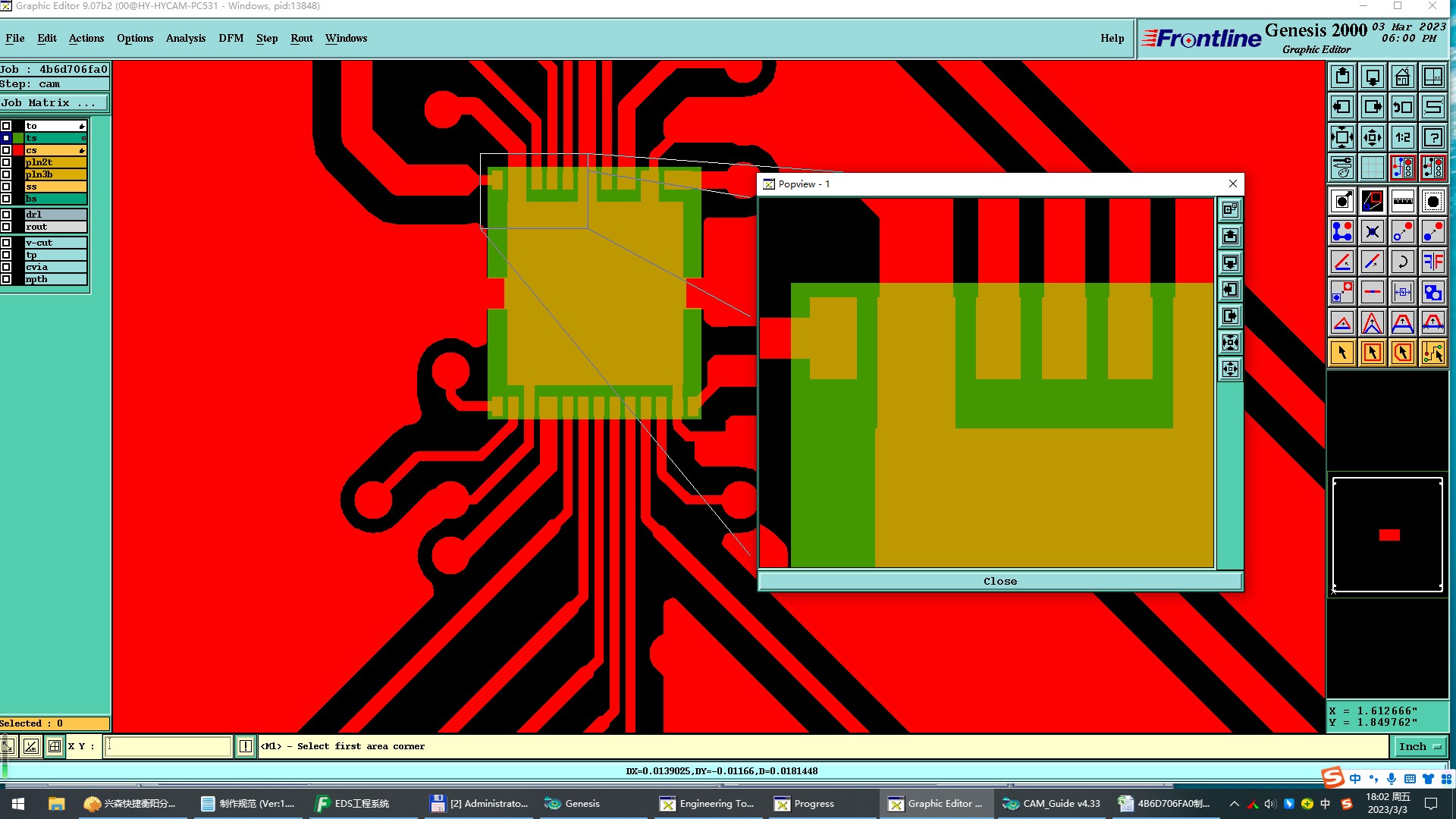
Task: Select the net selection arrow tool
Action: tap(1432, 353)
